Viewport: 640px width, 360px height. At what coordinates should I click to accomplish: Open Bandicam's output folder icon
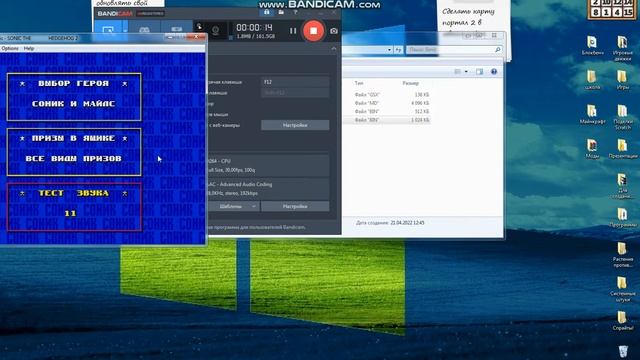[x=281, y=13]
